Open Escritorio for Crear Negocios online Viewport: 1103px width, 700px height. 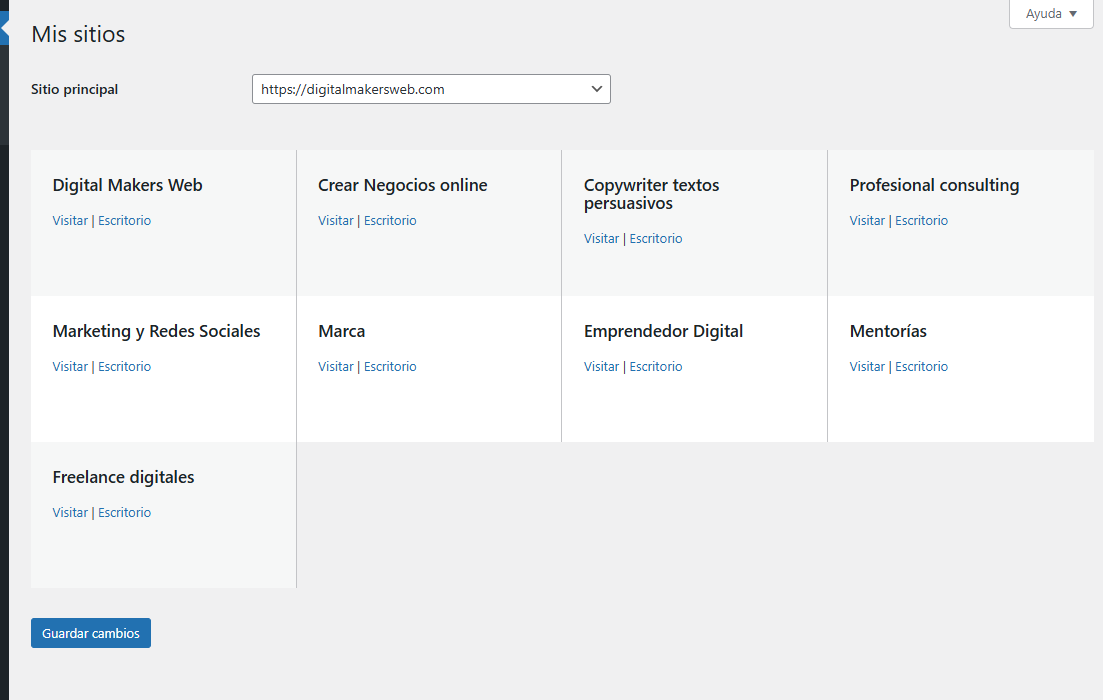tap(390, 220)
